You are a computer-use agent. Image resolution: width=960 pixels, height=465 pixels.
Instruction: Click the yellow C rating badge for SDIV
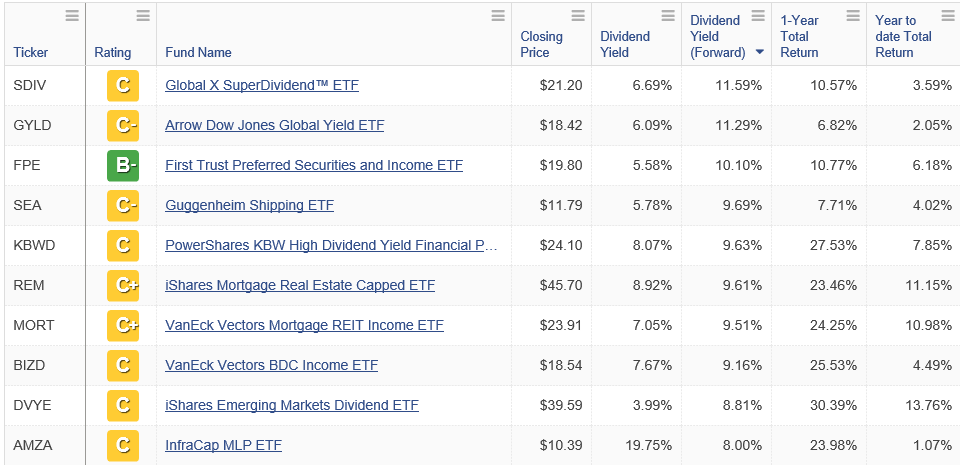pyautogui.click(x=123, y=85)
